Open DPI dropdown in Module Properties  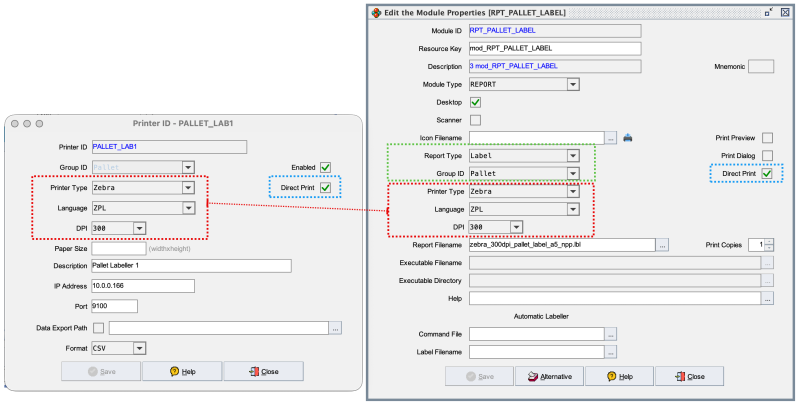coord(516,227)
